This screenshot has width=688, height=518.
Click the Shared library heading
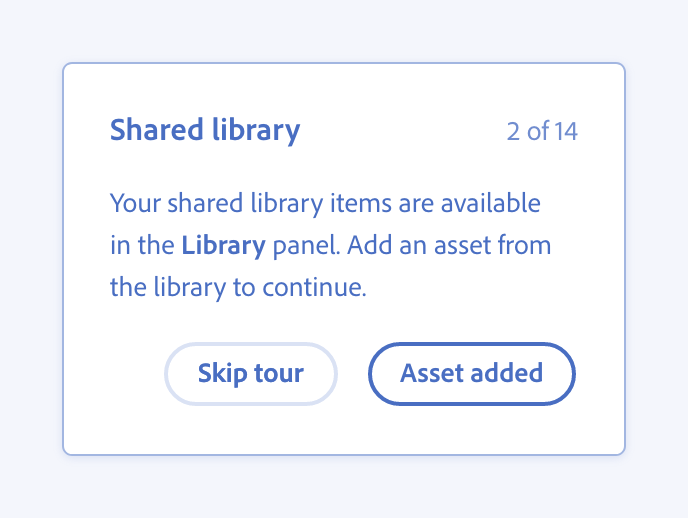pos(205,131)
